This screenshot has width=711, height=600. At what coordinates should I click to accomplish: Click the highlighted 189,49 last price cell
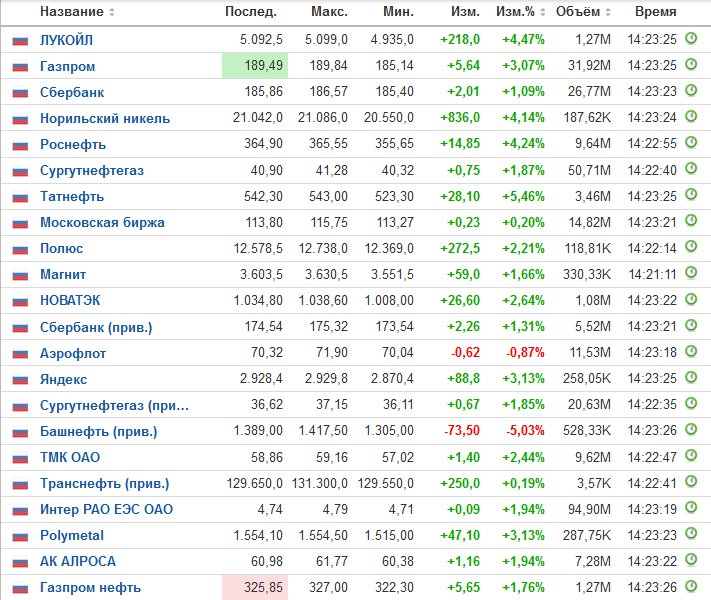(255, 66)
